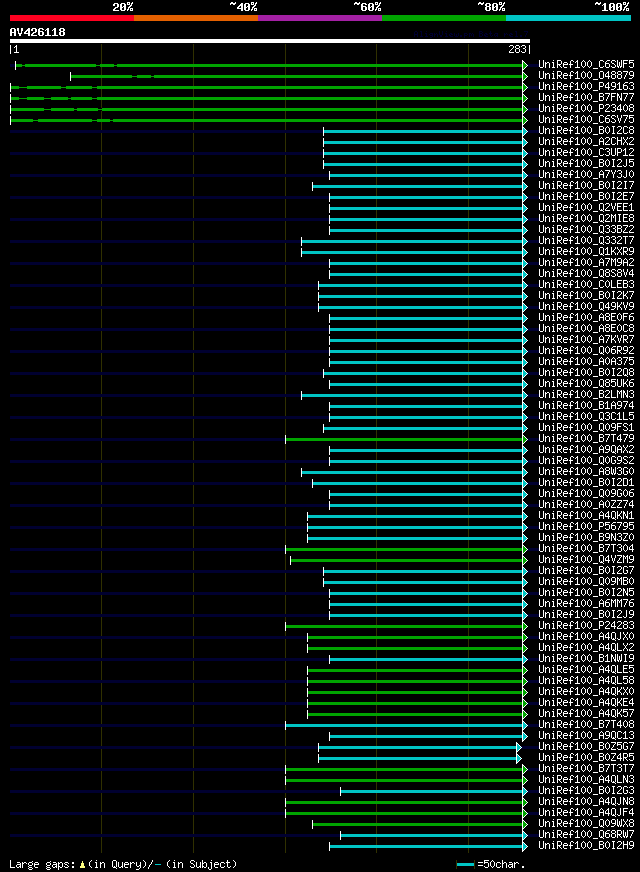Select the UniRef100_A7Y3J0 label
640x872 pixels.
[x=586, y=175]
